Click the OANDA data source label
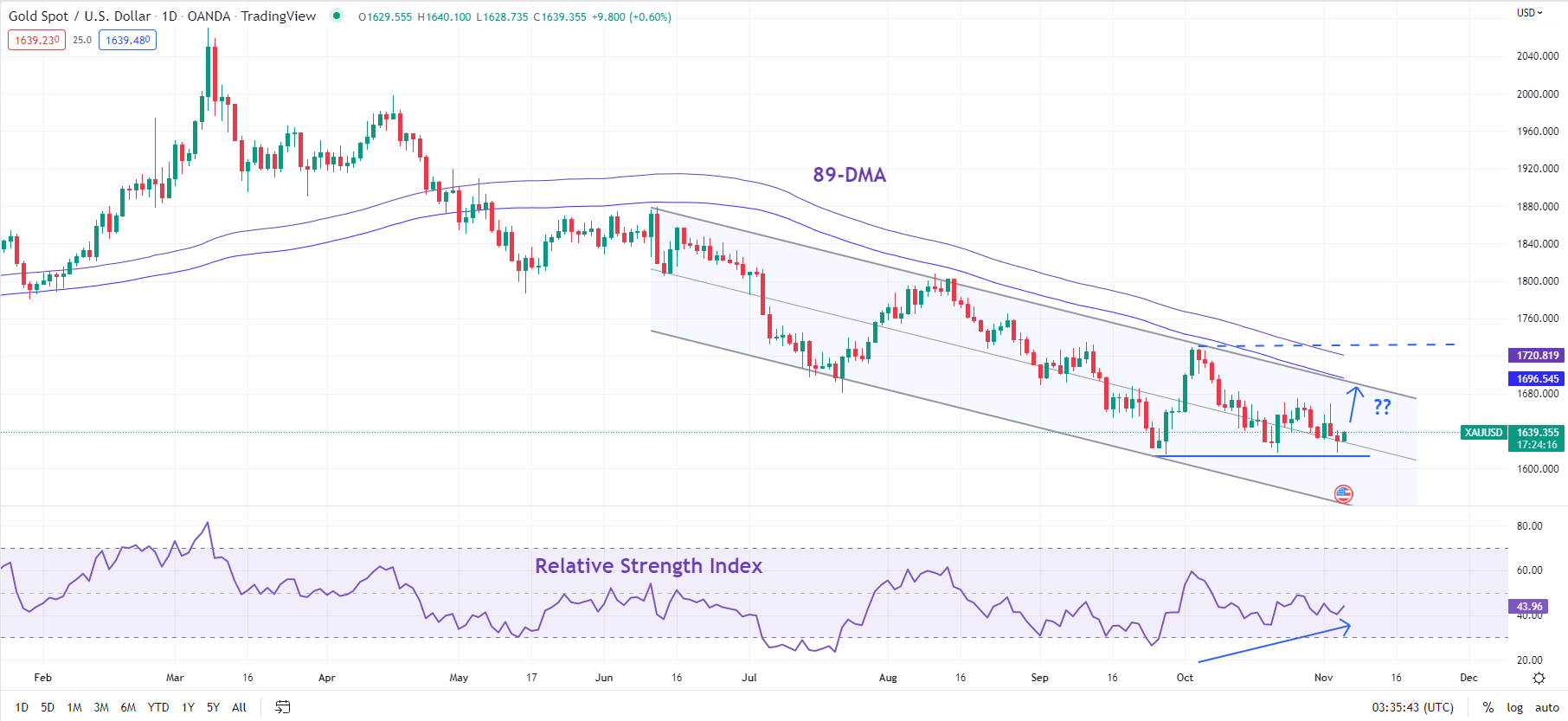The image size is (1568, 721). coord(209,16)
